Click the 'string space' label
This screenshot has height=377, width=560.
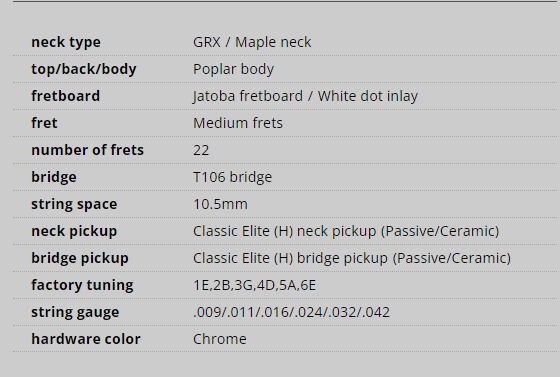(x=74, y=205)
